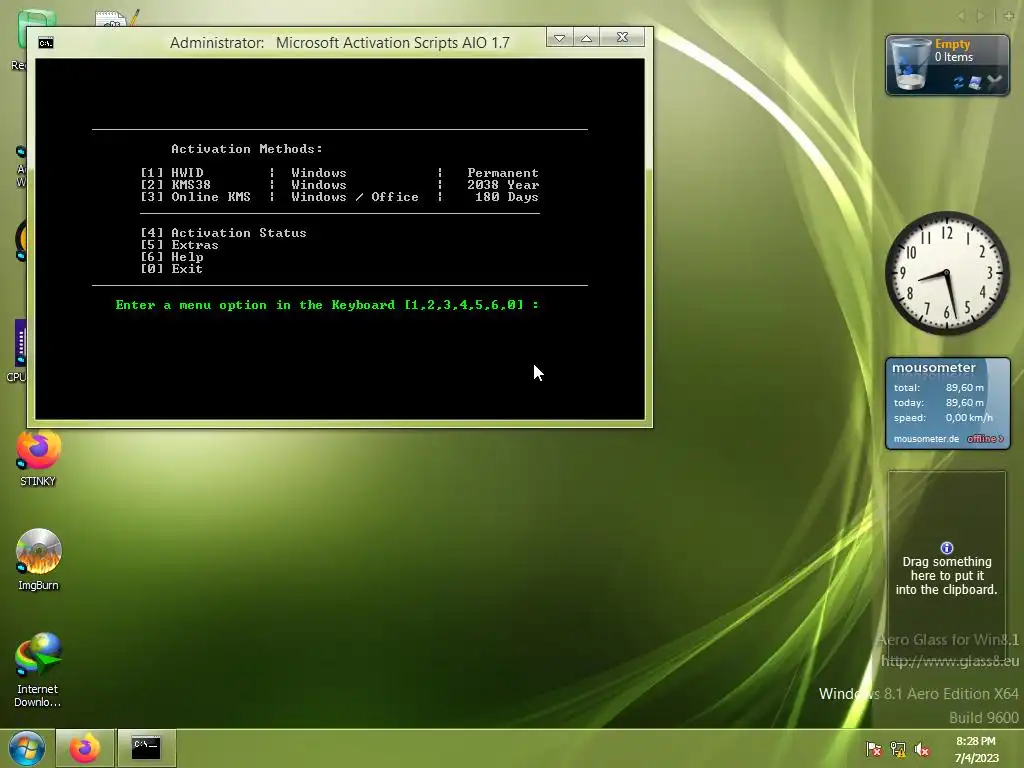
Task: Click the mousometer speed 0,00 km/h value
Action: pos(969,418)
